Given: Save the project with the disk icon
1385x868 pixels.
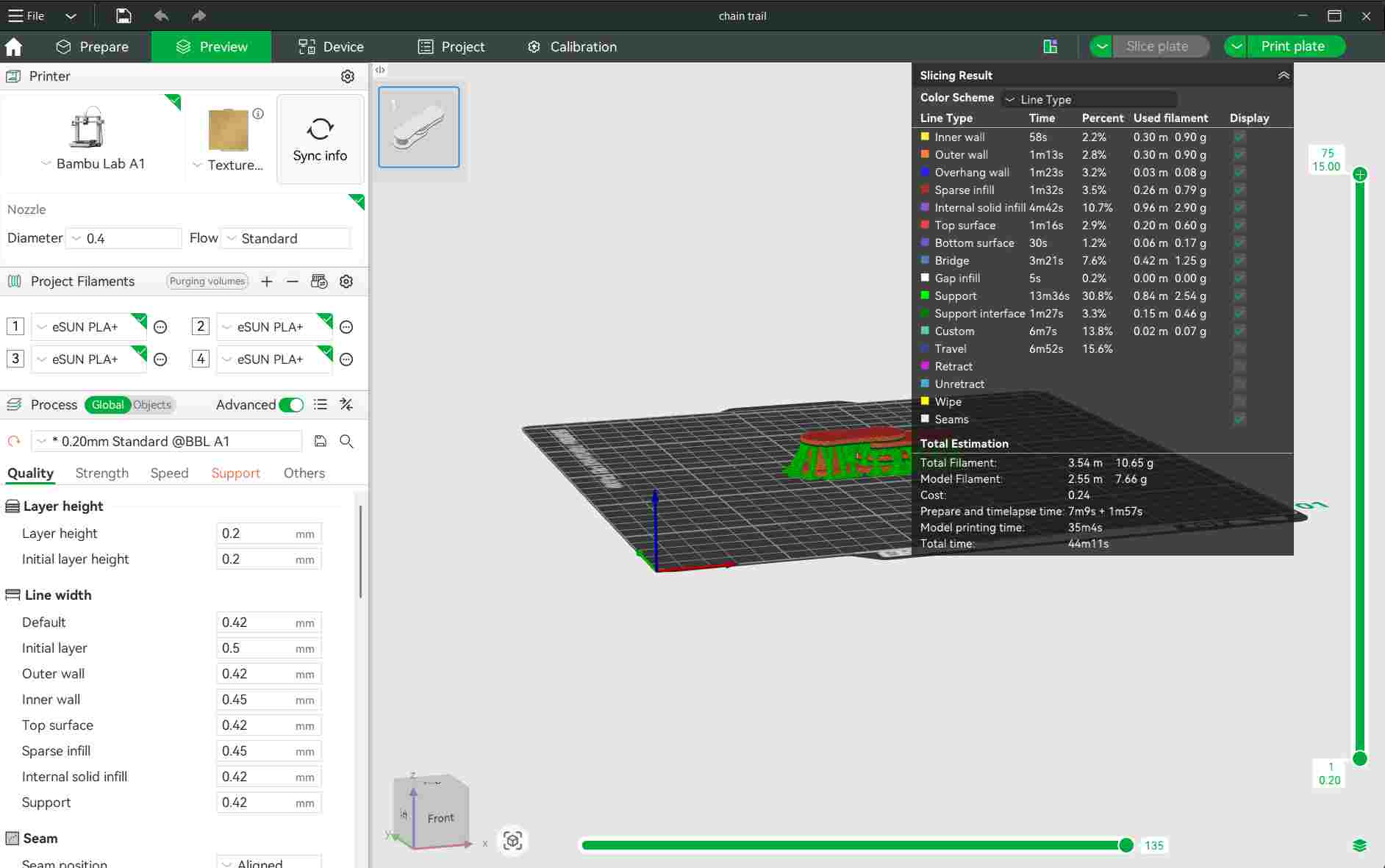Looking at the screenshot, I should (124, 15).
